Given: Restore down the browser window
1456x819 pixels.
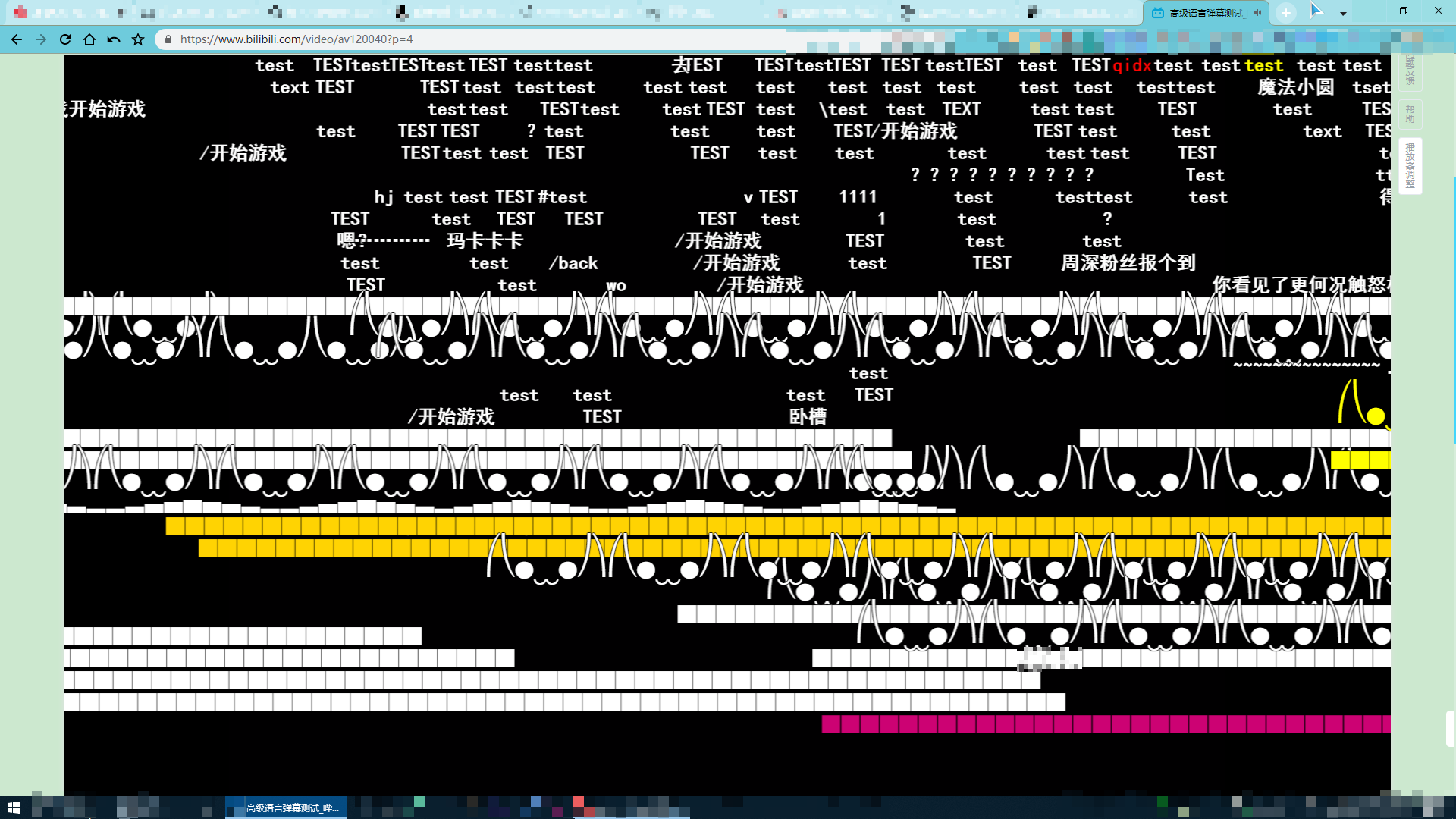Looking at the screenshot, I should 1404,11.
